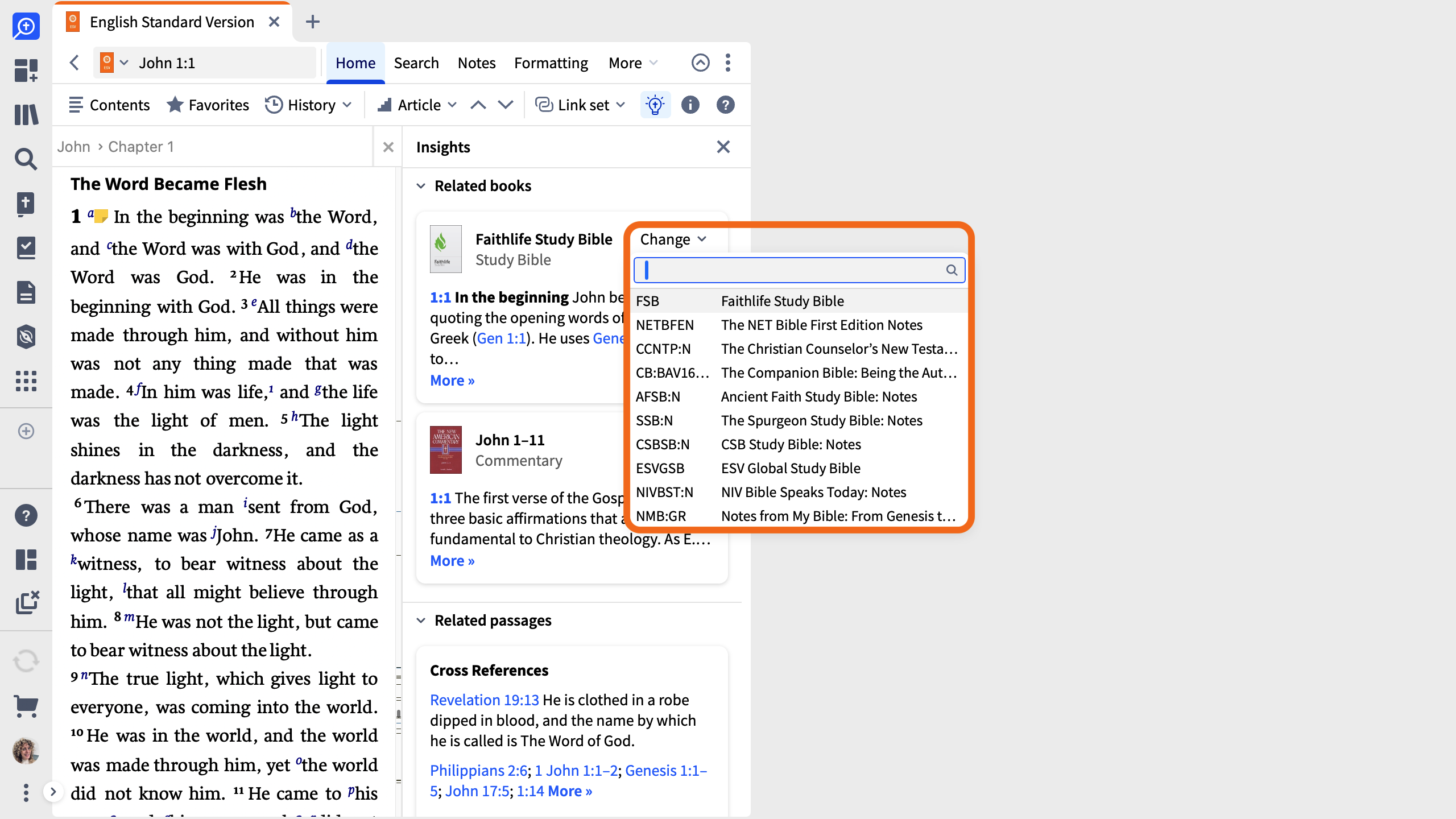The width and height of the screenshot is (1456, 819).
Task: Focus the resource search field in Change dropdown
Action: click(800, 270)
